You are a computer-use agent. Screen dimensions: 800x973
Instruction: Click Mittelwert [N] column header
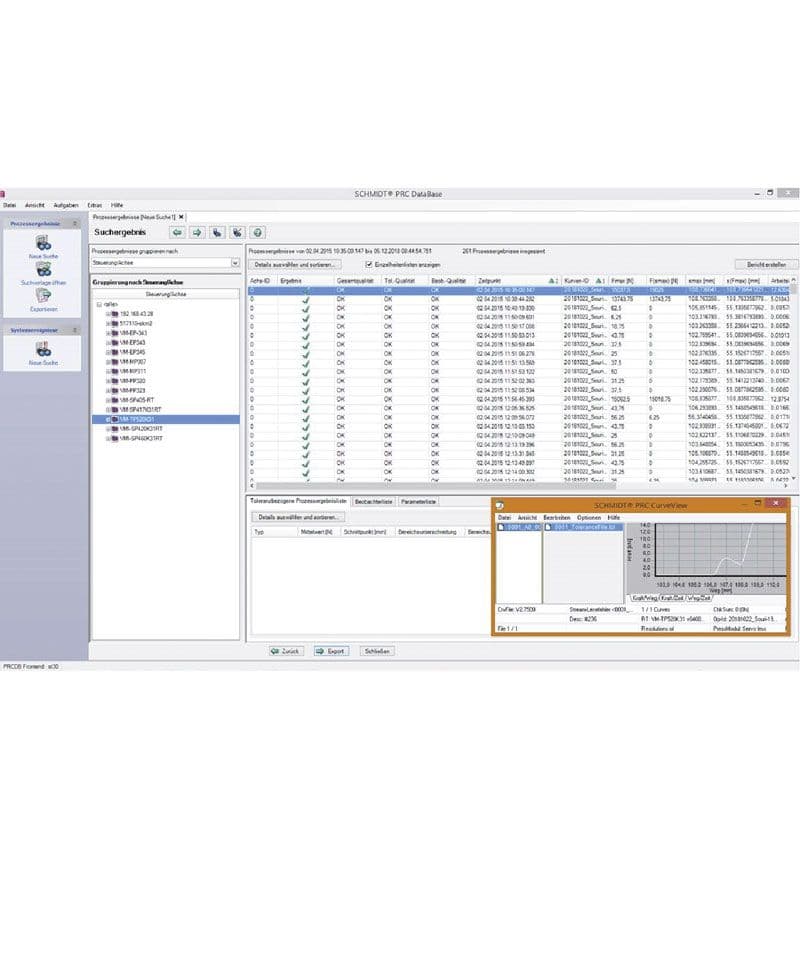318,532
